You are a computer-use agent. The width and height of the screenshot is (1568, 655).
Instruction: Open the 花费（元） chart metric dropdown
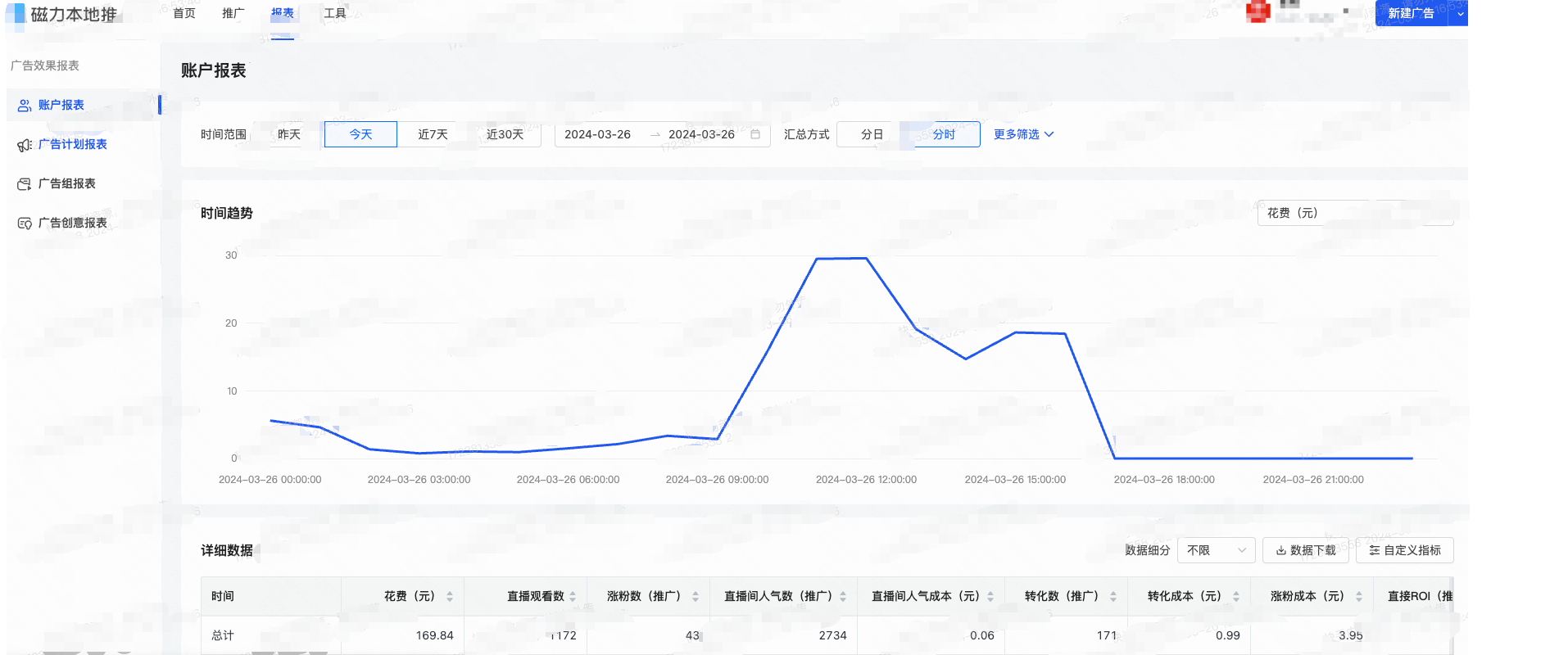[x=1354, y=213]
